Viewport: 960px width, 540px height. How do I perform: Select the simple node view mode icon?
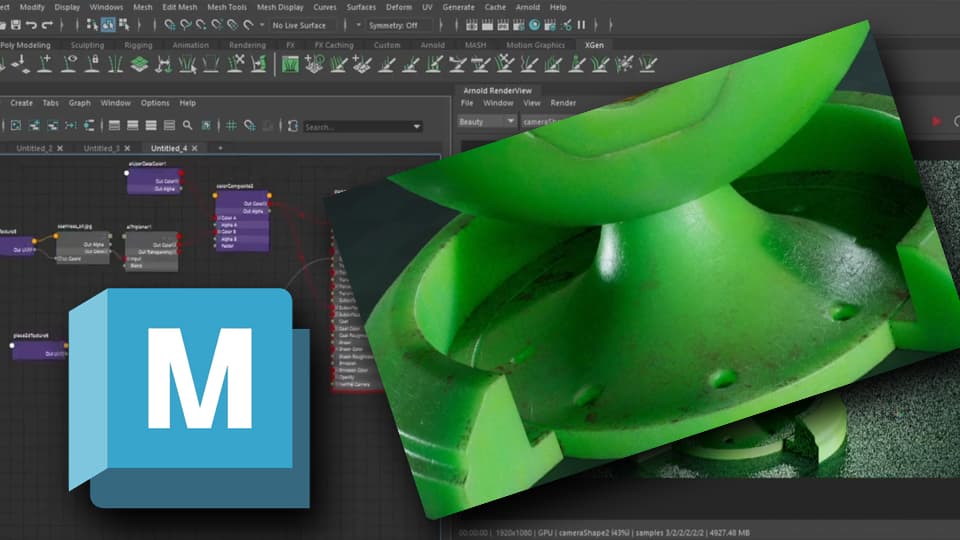(x=114, y=126)
